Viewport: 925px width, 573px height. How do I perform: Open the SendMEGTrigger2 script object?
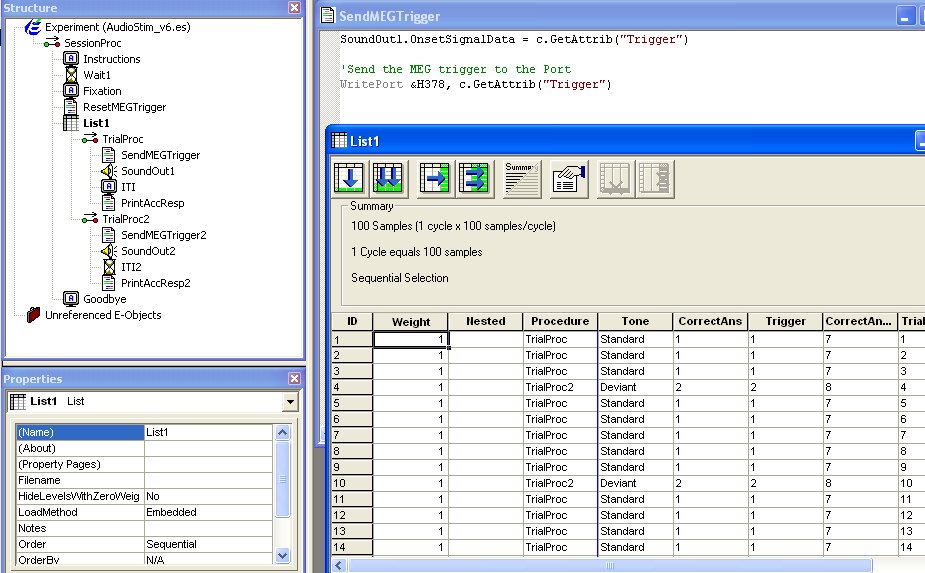point(163,235)
